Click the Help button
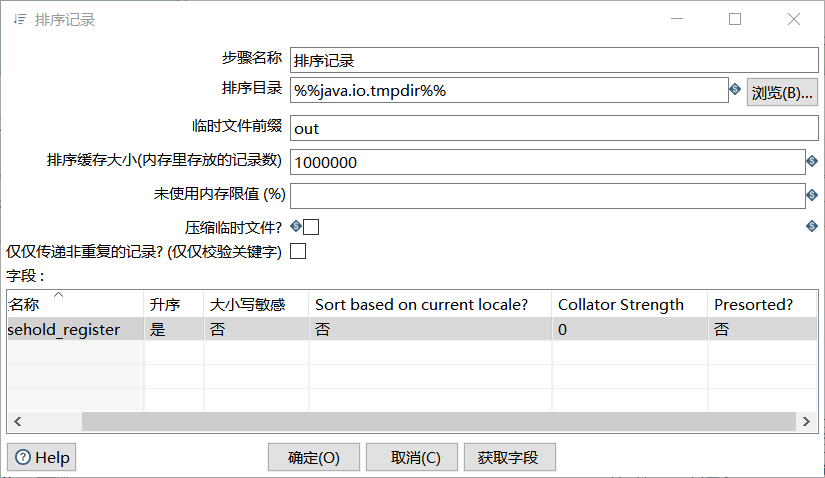This screenshot has height=478, width=825. click(42, 457)
